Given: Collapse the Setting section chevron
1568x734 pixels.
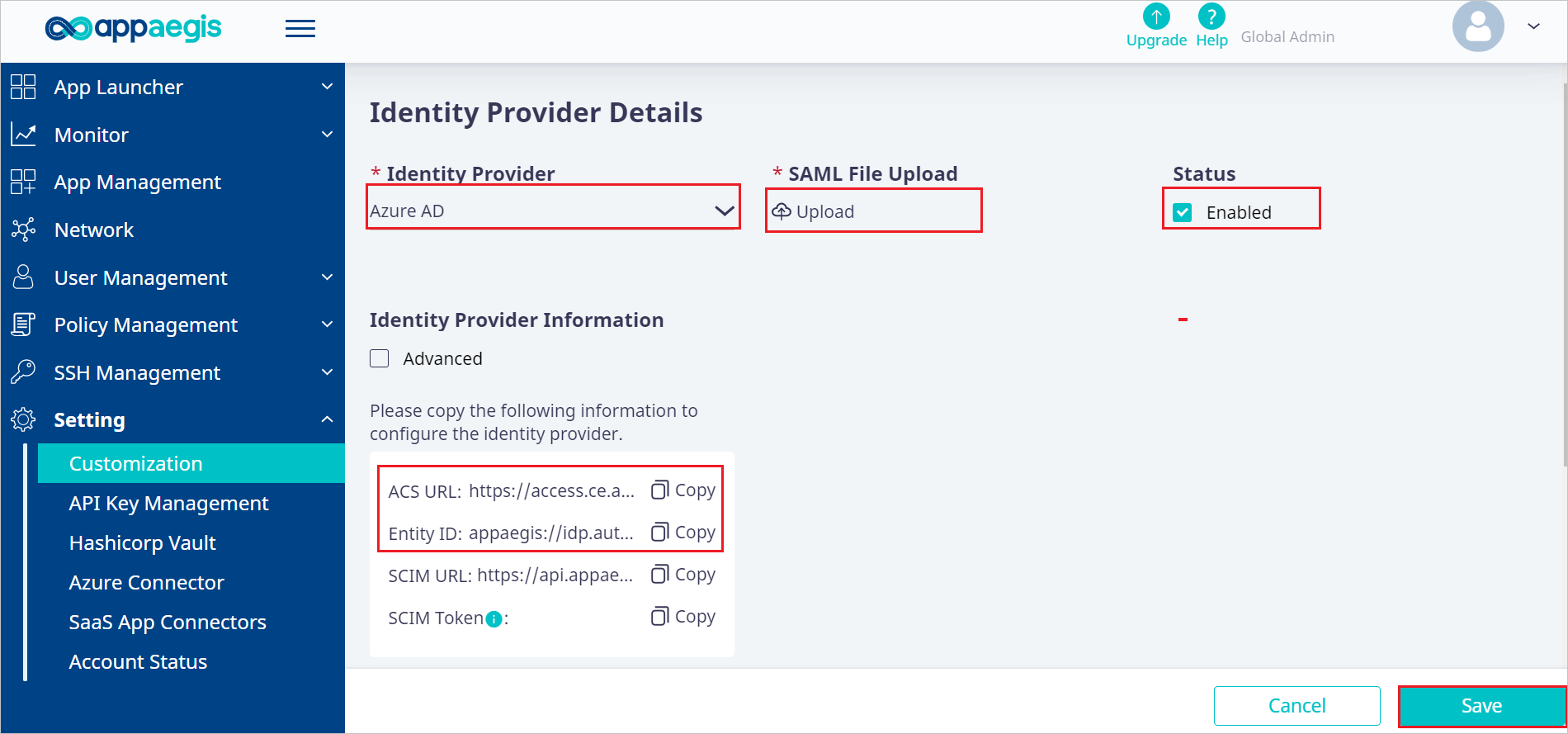Looking at the screenshot, I should pos(327,419).
